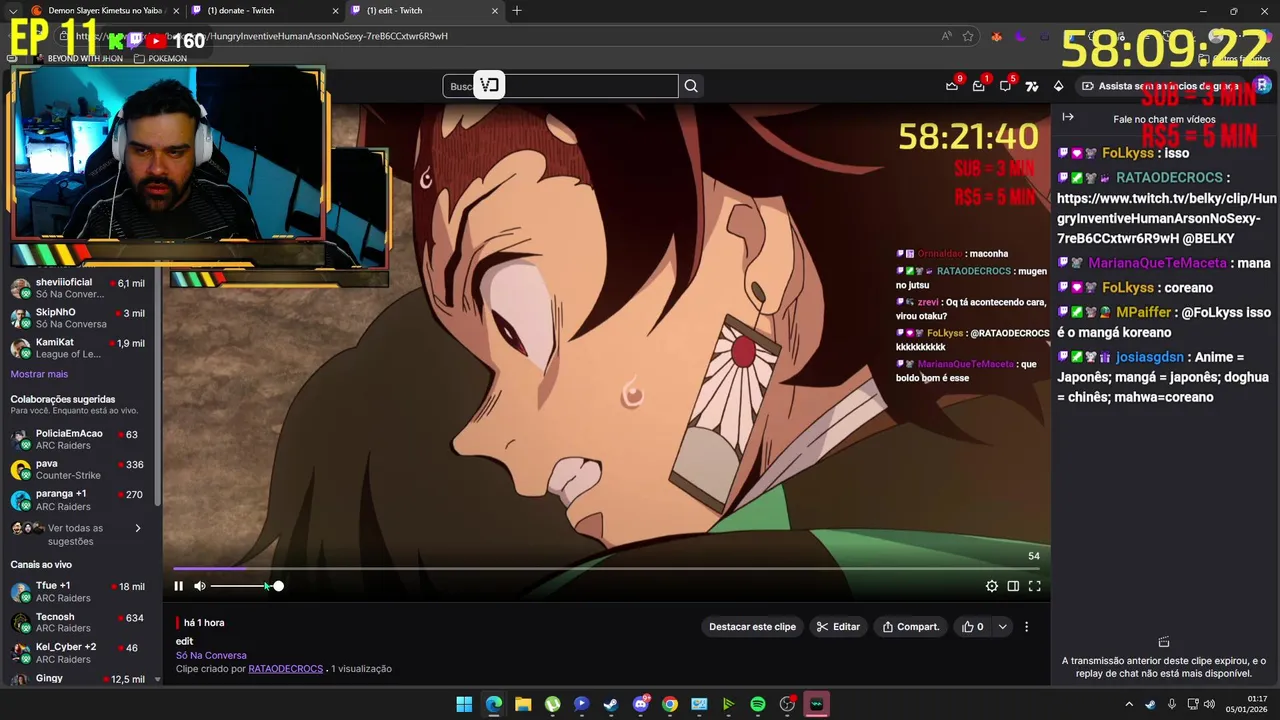This screenshot has width=1280, height=720.
Task: Open pava Counter-Strike channel
Action: 78,469
